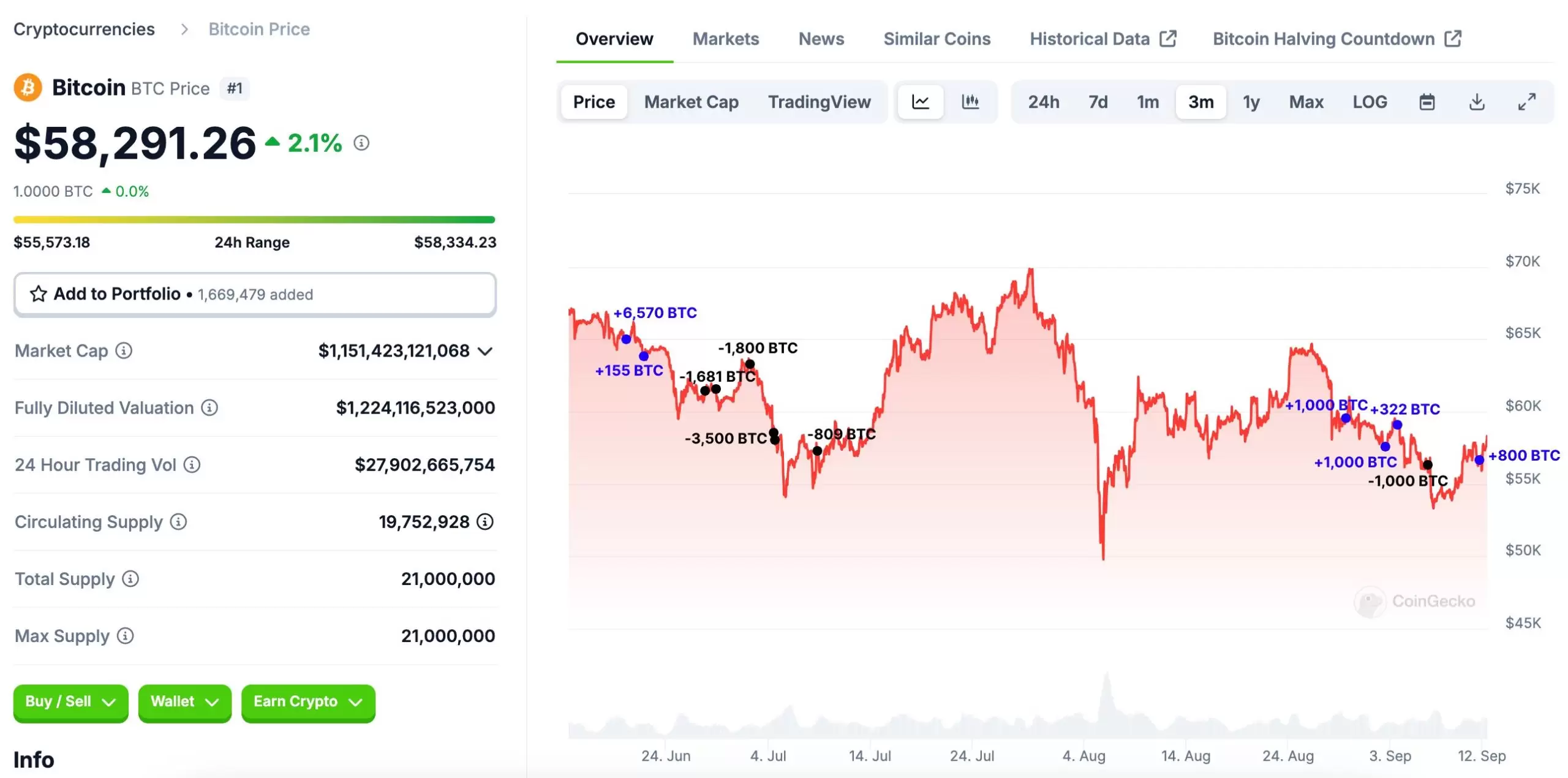Switch to candlestick chart icon

(x=970, y=102)
